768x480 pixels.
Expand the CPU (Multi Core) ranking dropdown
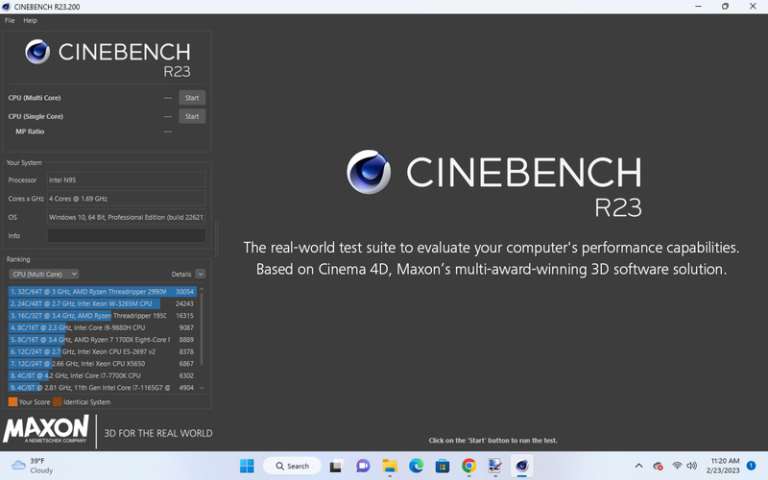[44, 274]
